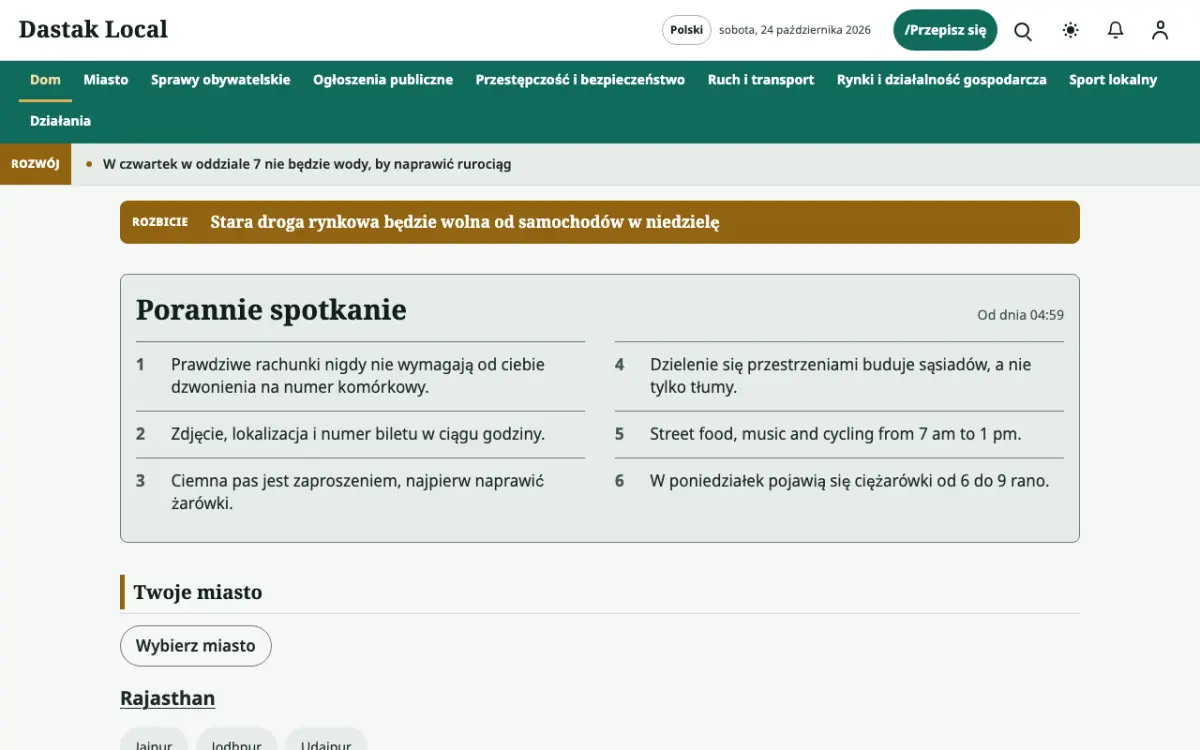The height and width of the screenshot is (750, 1200).
Task: Open briefing item 4 about dzielenie się przestrzeniami
Action: (839, 376)
